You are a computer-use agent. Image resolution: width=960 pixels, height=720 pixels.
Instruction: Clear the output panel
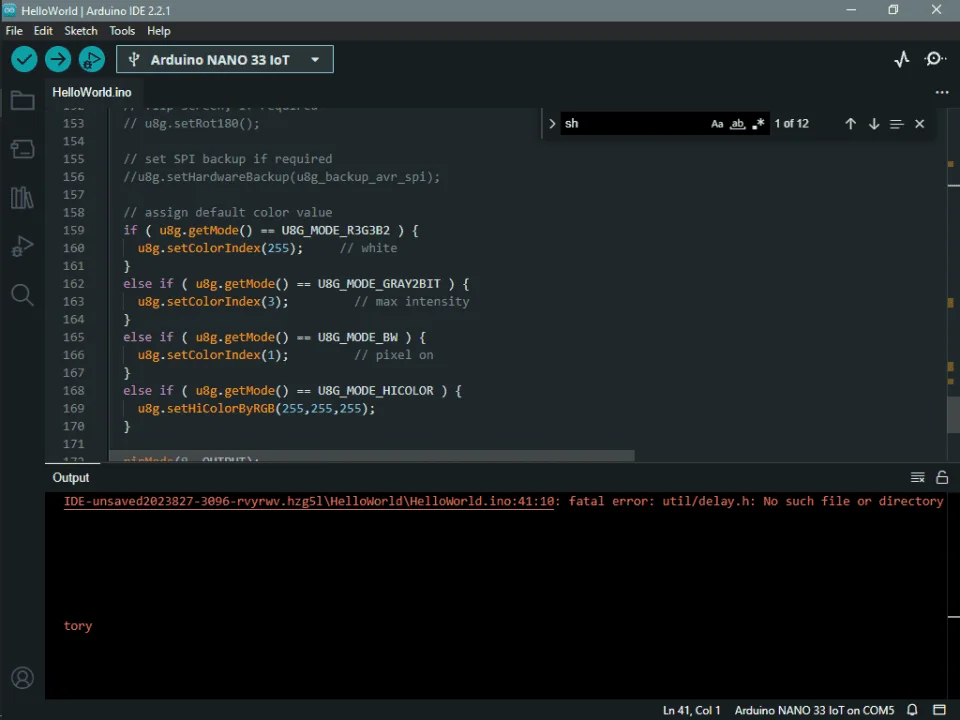tap(917, 478)
